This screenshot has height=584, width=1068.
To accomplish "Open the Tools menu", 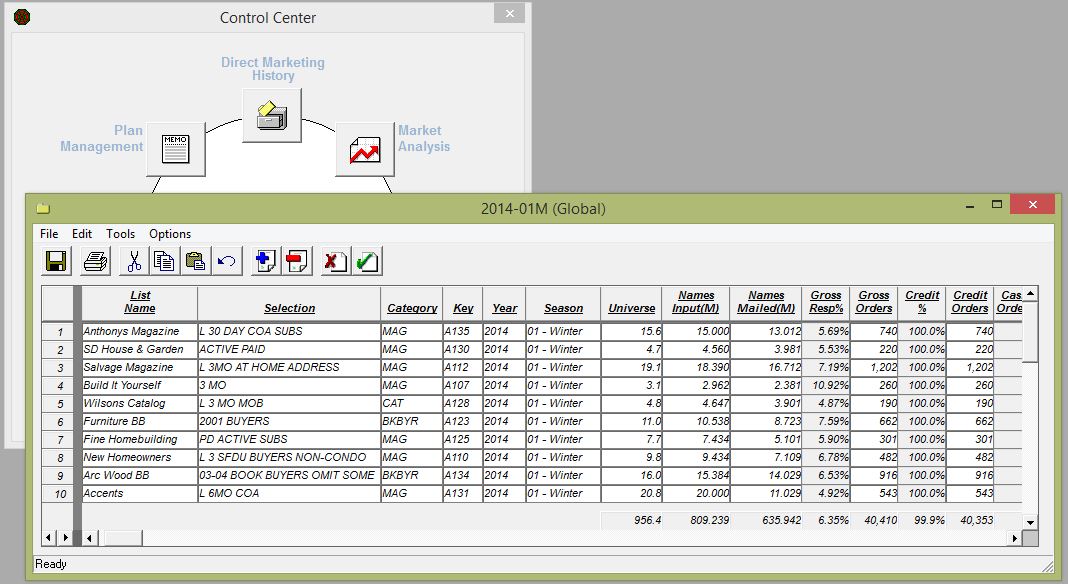I will point(121,234).
